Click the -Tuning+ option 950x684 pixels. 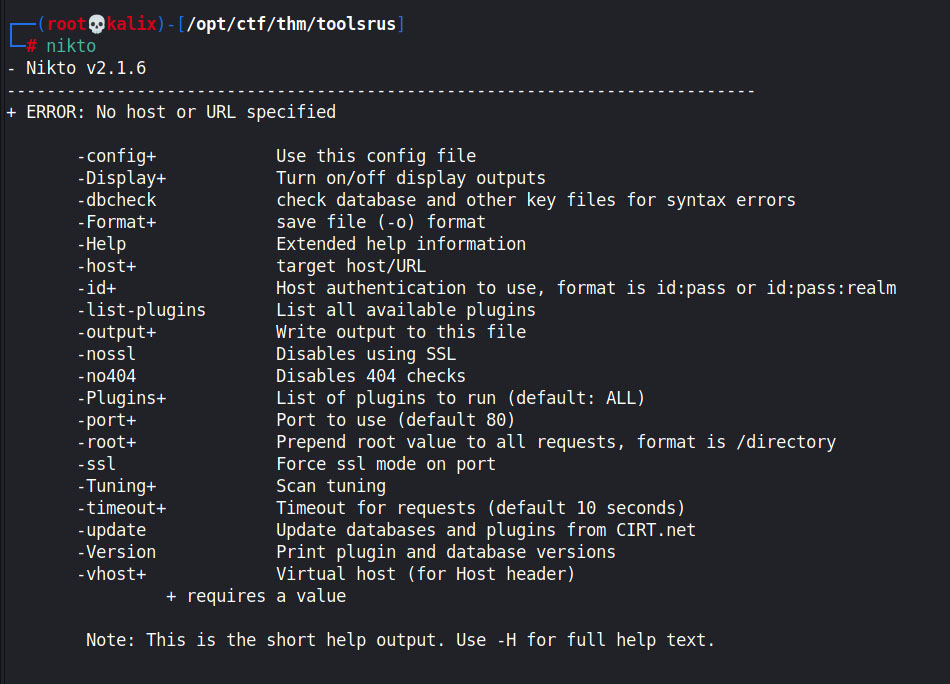117,486
